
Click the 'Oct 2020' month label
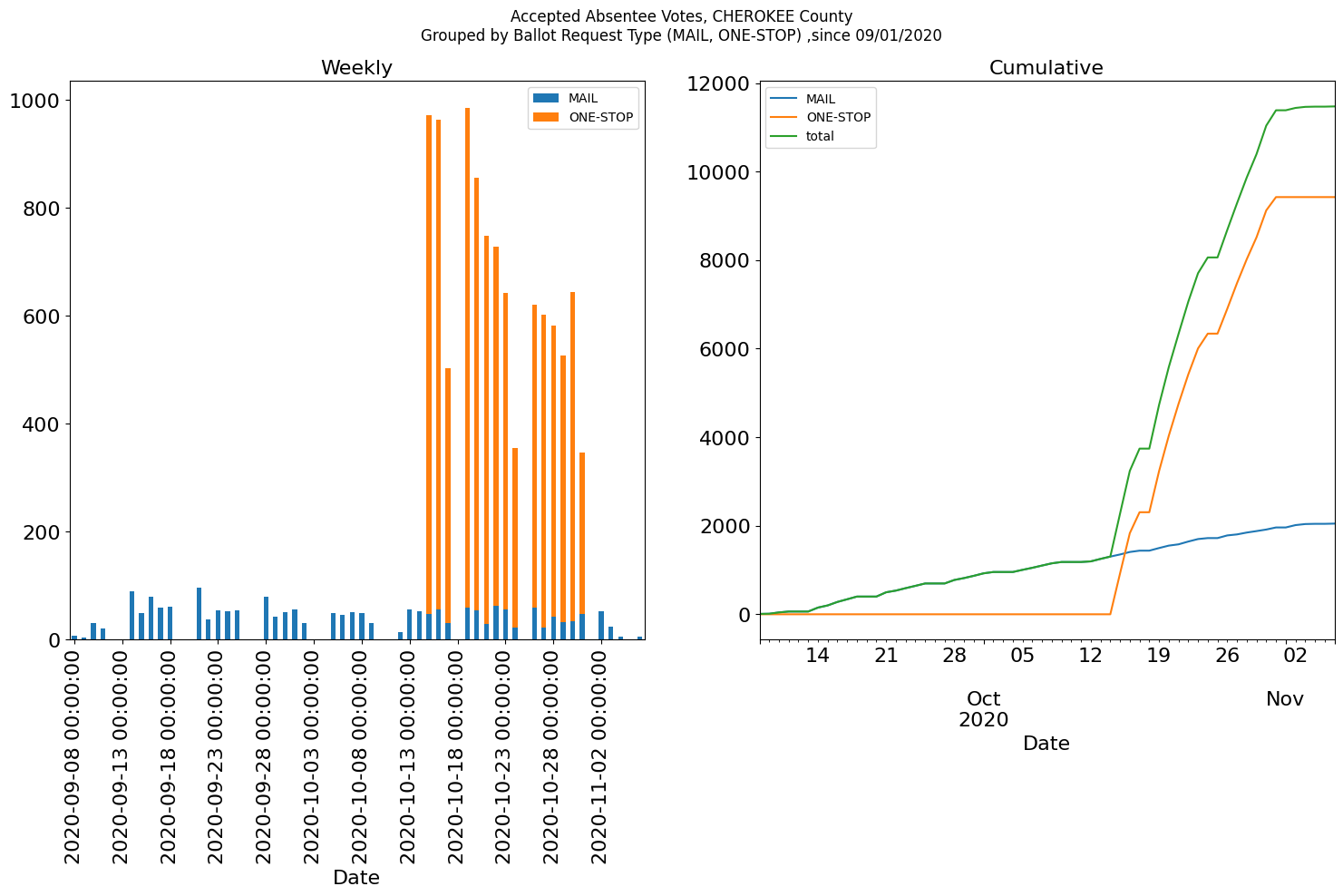(984, 709)
